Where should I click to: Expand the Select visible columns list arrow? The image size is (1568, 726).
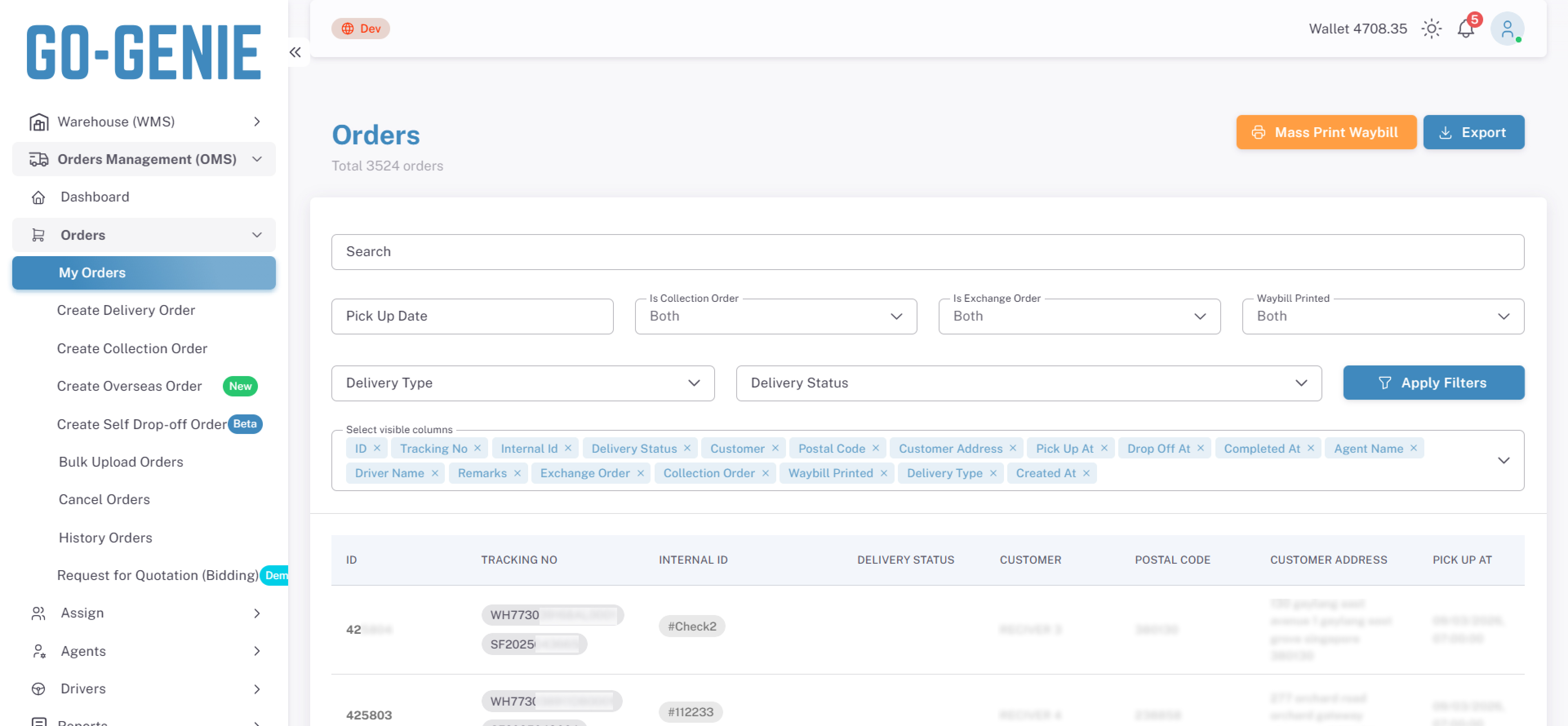pos(1504,460)
